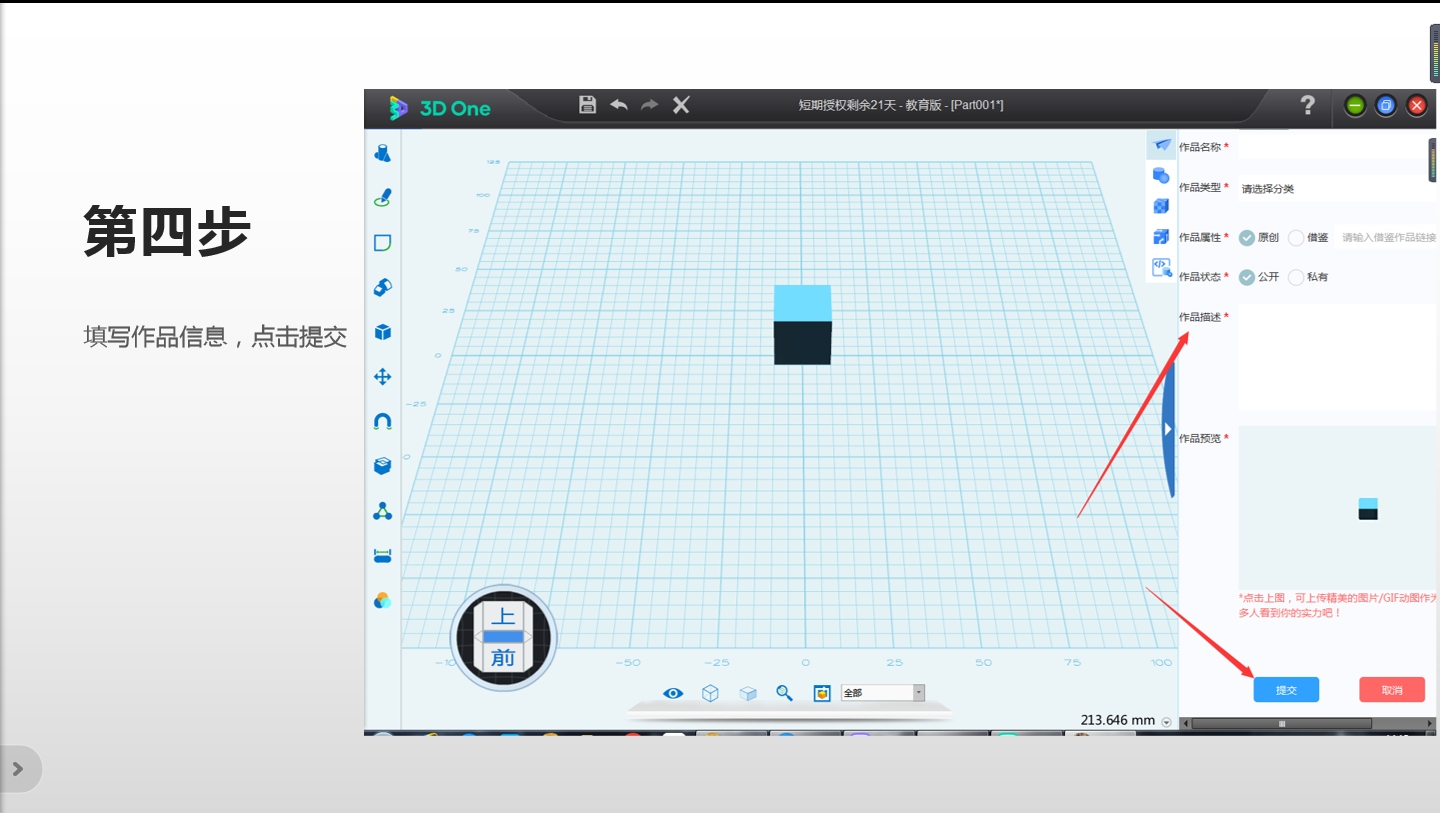Click the 上 face of the view cube

(x=503, y=616)
